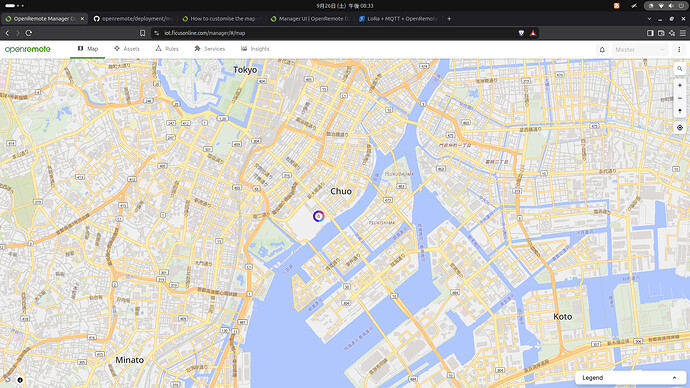The image size is (690, 388).
Task: Go back in browser history
Action: tap(7, 33)
